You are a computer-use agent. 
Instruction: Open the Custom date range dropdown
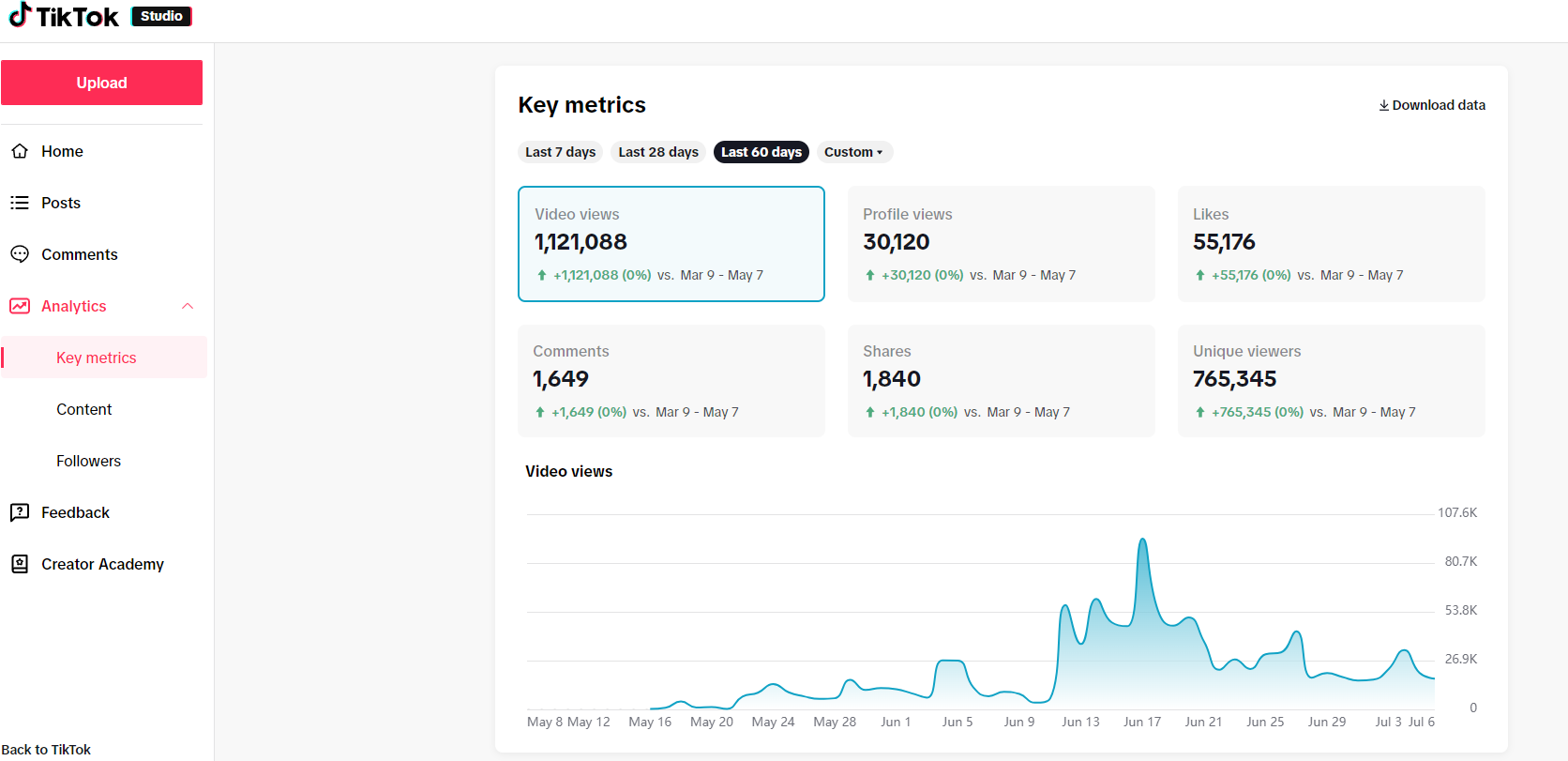click(x=853, y=152)
